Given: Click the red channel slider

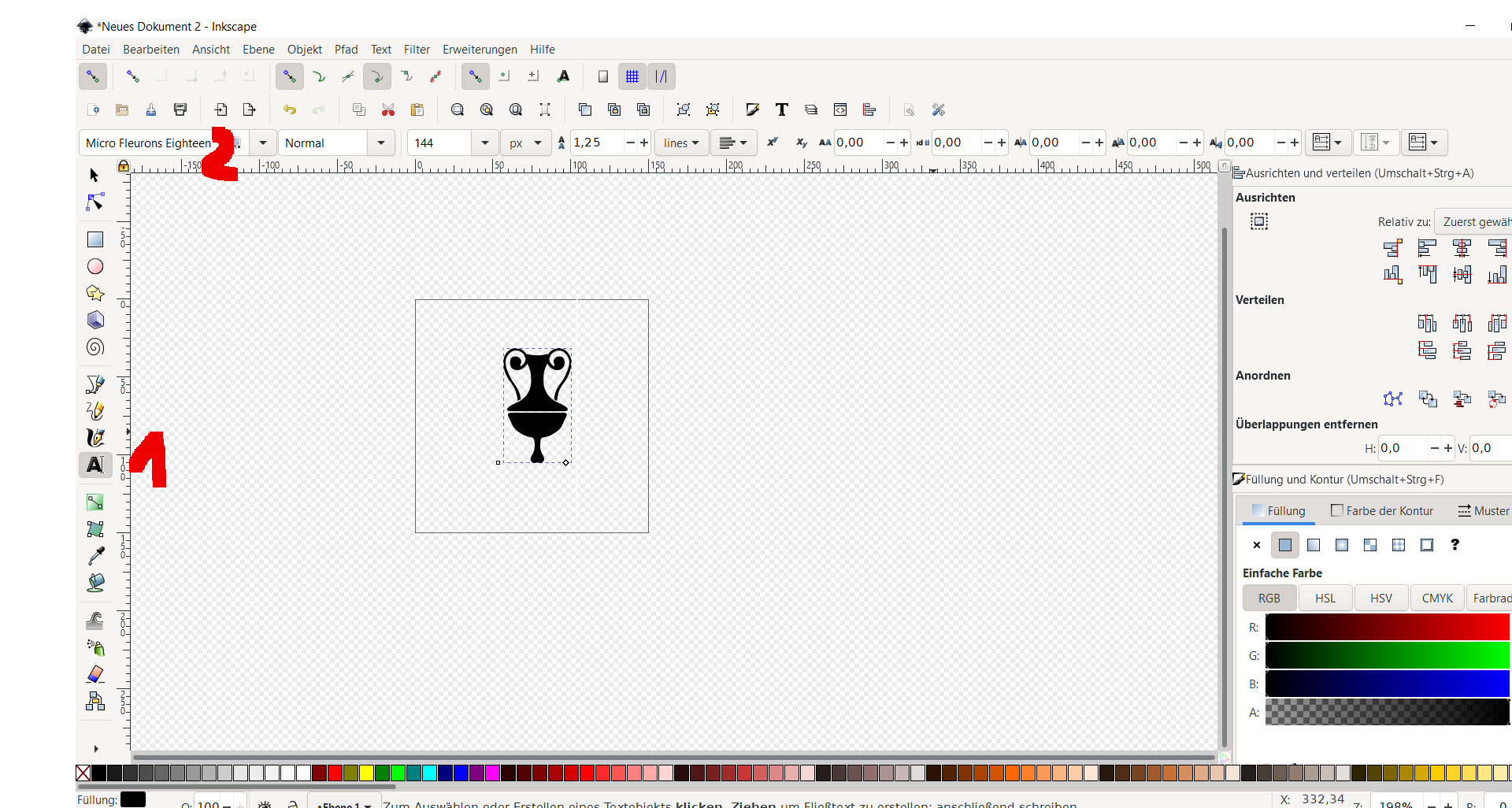Looking at the screenshot, I should (1387, 628).
